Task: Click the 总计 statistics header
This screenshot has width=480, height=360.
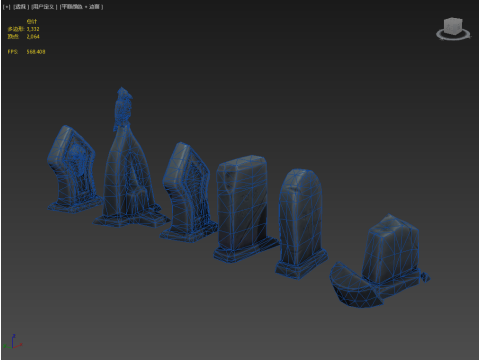Action: click(32, 22)
